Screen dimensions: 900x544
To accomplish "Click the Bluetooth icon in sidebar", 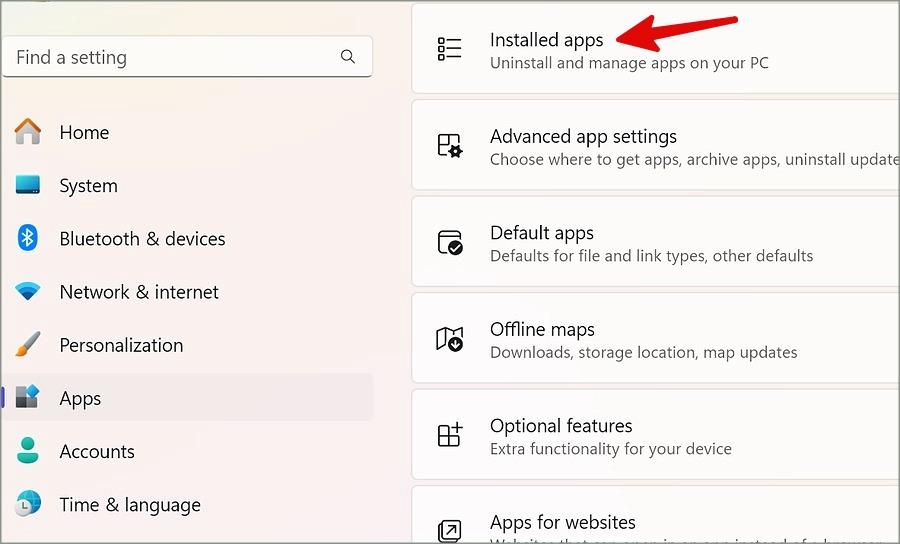I will [x=28, y=238].
